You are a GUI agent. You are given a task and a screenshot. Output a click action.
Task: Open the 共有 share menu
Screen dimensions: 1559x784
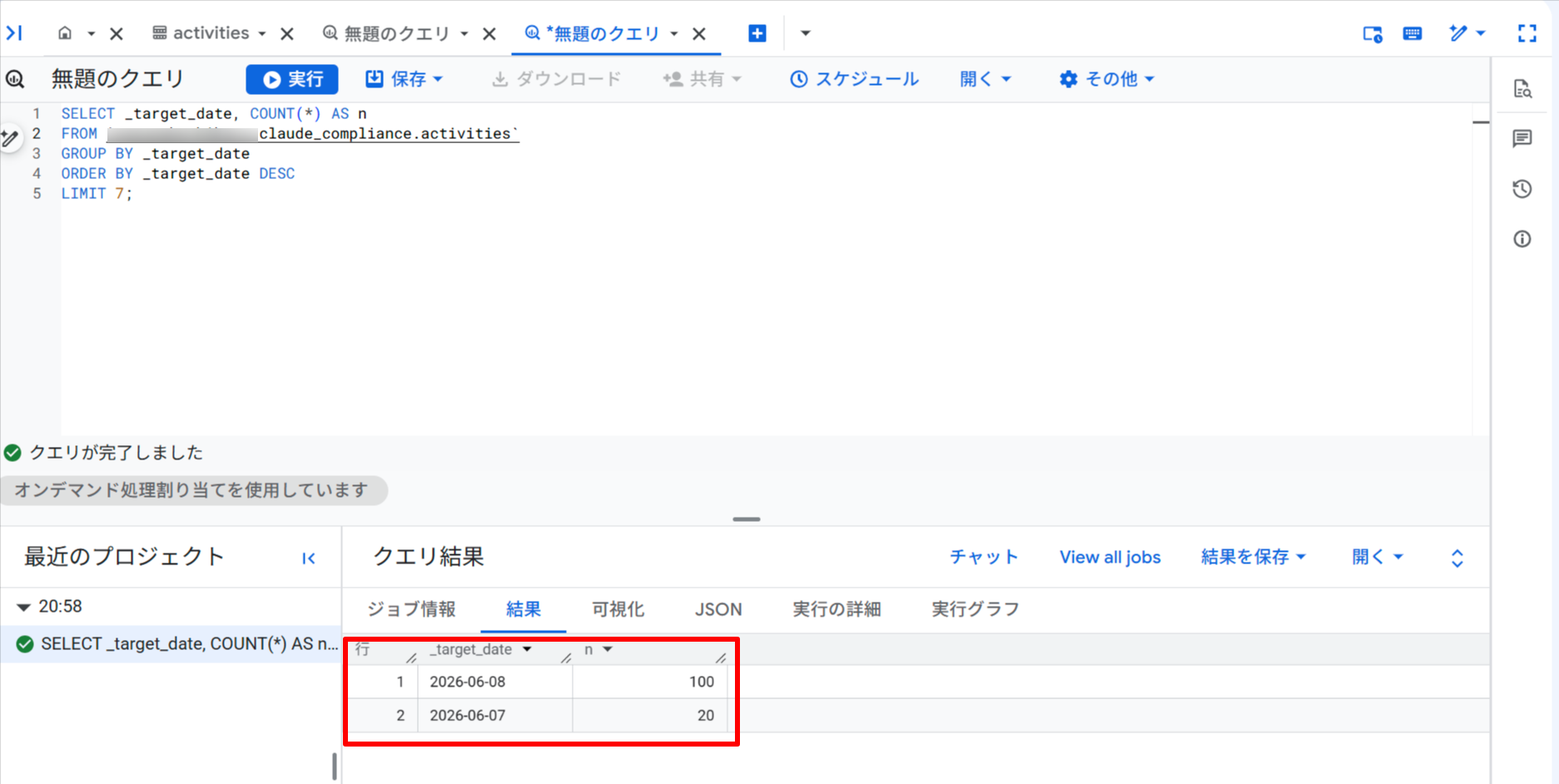click(702, 79)
